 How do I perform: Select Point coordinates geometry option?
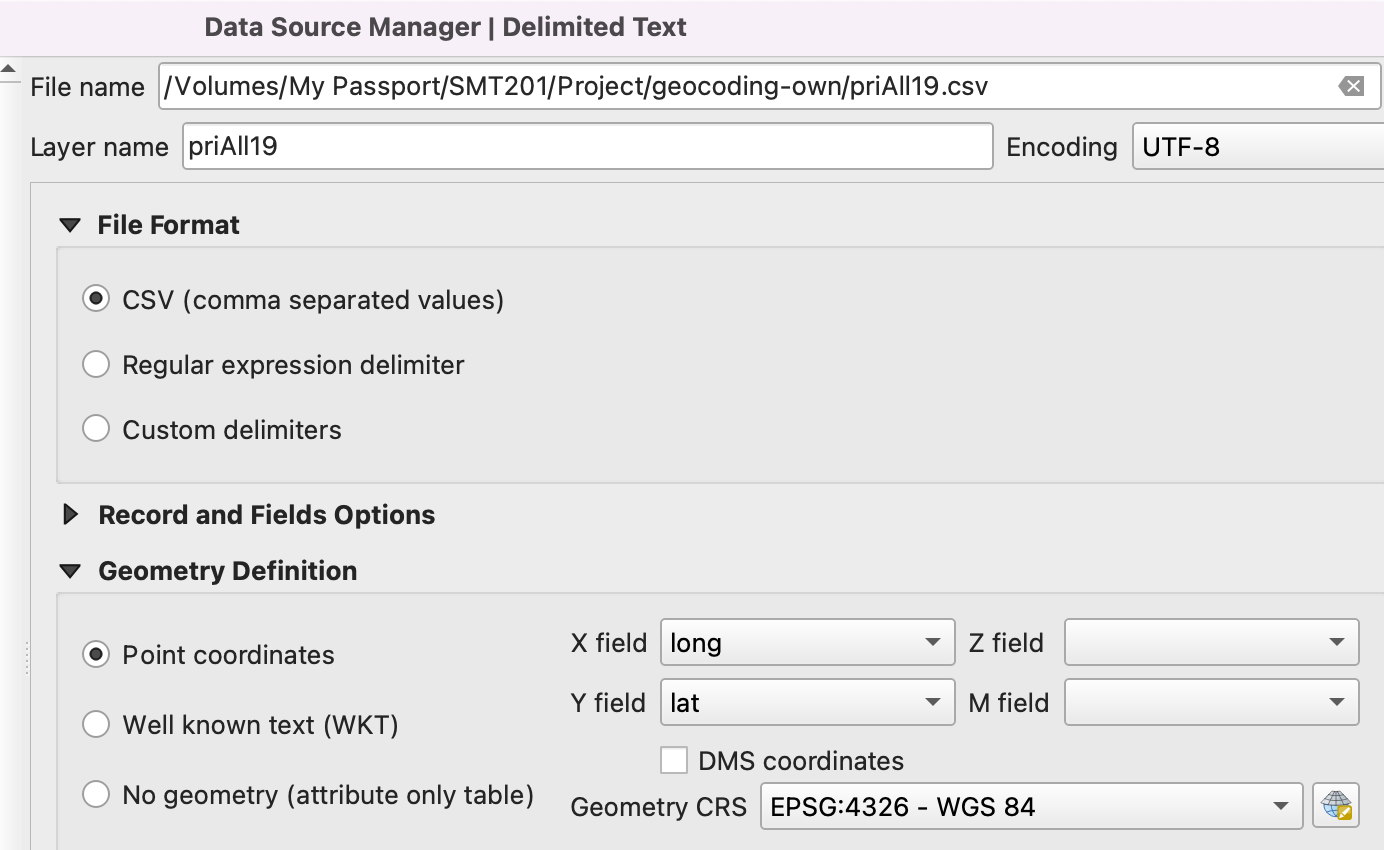point(96,655)
